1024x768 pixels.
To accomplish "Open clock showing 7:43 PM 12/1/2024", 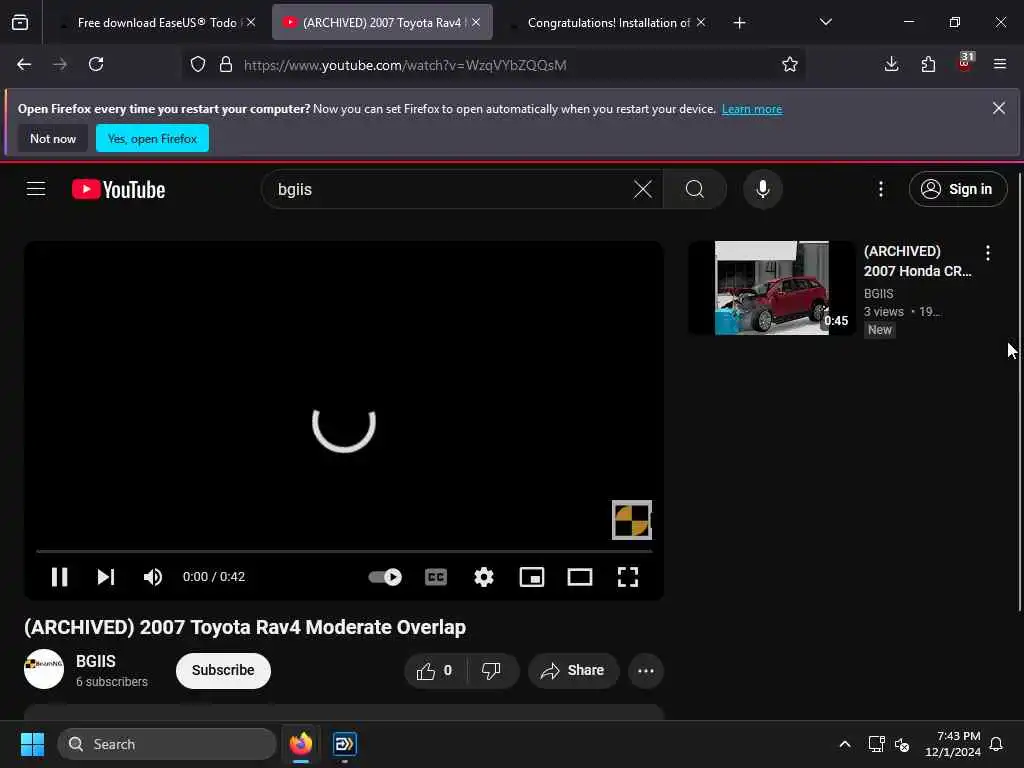I will pos(953,744).
